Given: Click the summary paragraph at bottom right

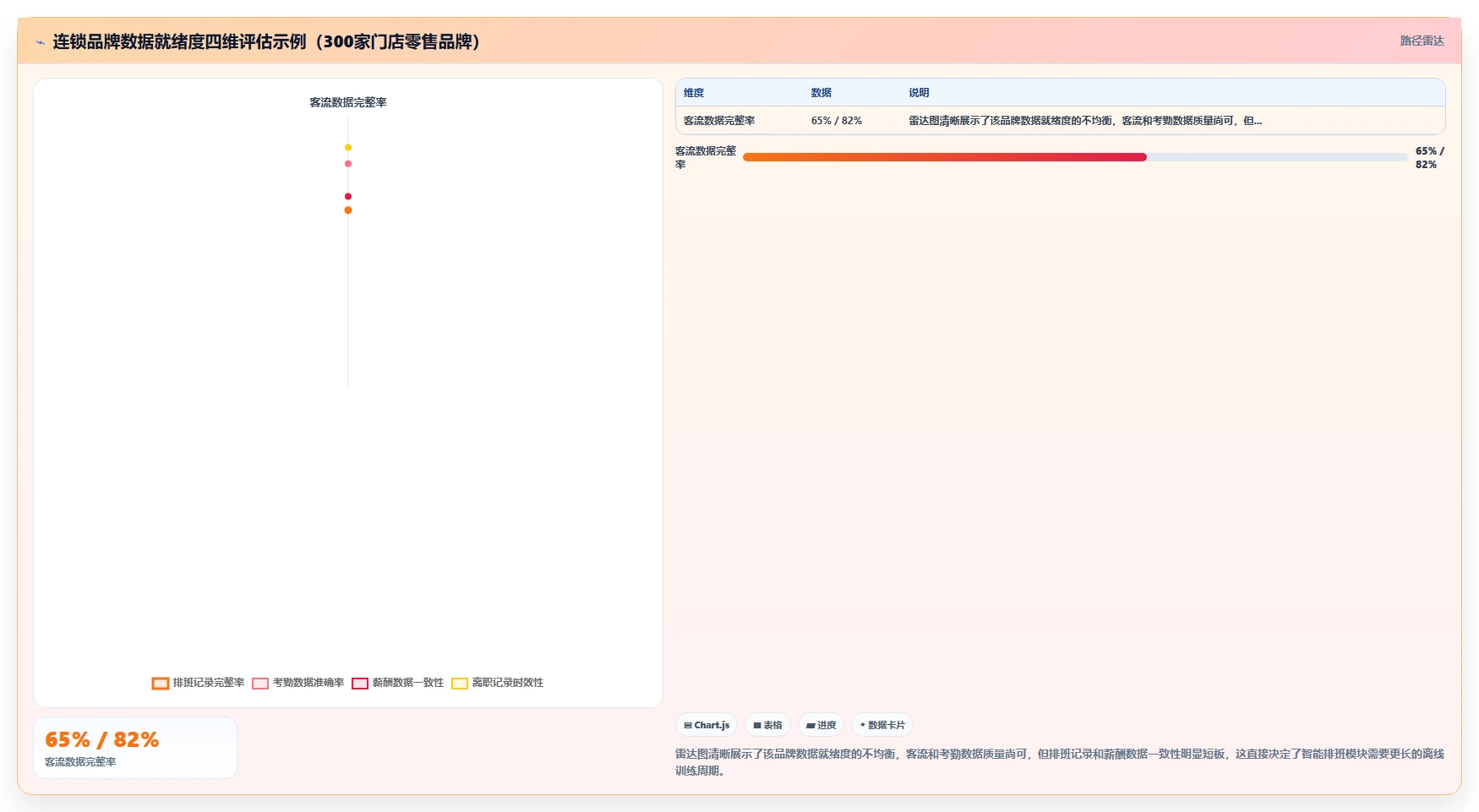Looking at the screenshot, I should pos(1060,762).
